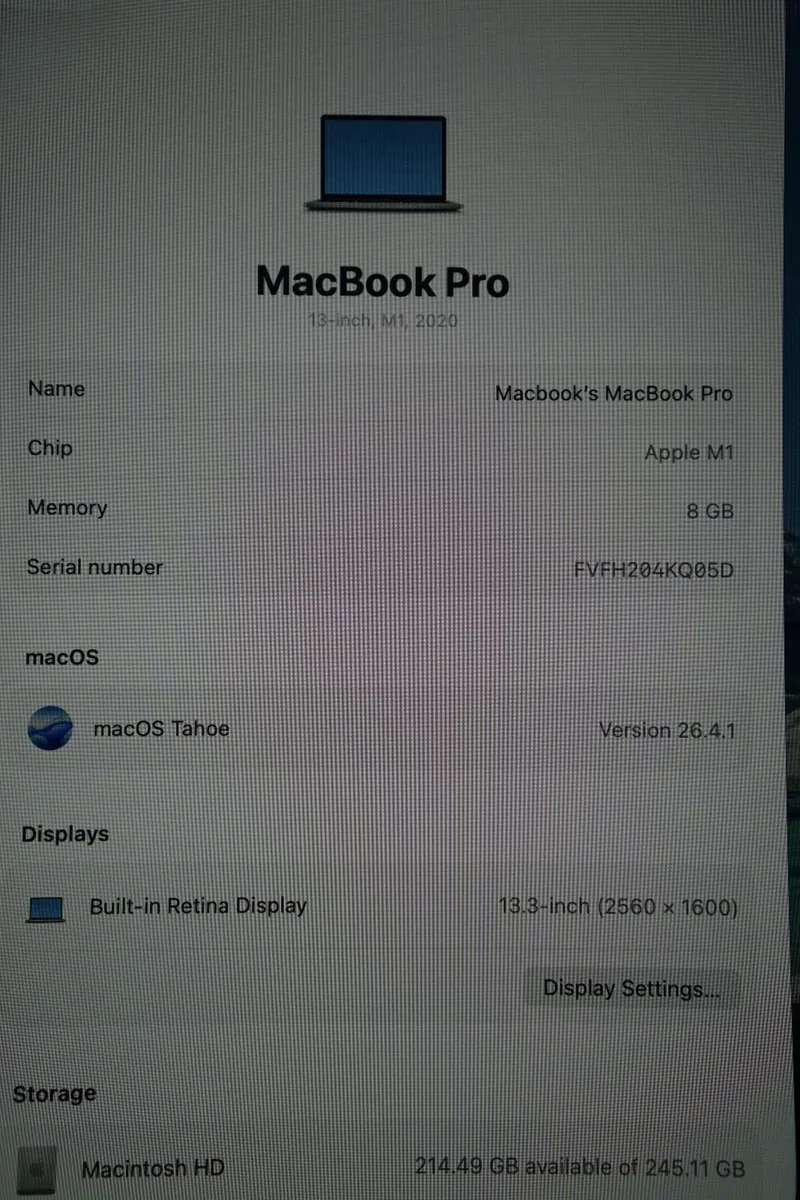Select the "Macbook's MacBook Pro" name field
Image resolution: width=800 pixels, height=1200 pixels.
[x=614, y=393]
